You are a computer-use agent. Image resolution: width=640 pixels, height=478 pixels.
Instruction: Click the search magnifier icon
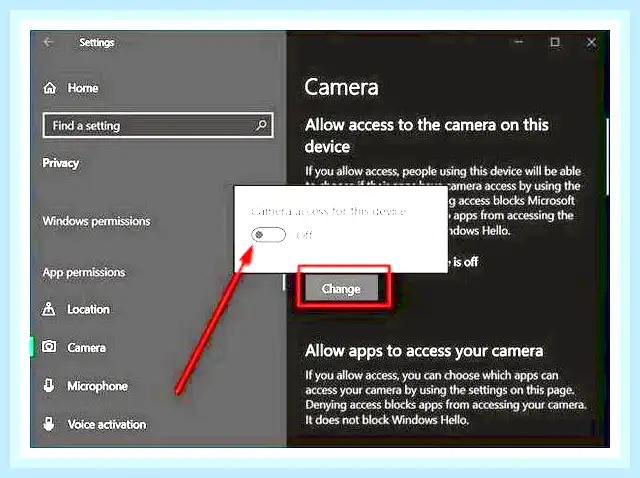click(261, 125)
